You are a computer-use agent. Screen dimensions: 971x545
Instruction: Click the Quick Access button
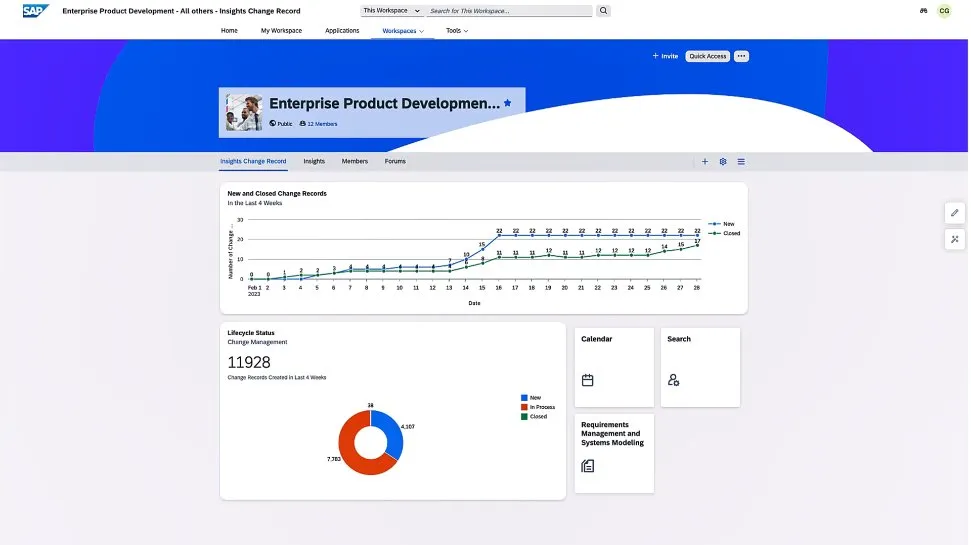point(708,56)
